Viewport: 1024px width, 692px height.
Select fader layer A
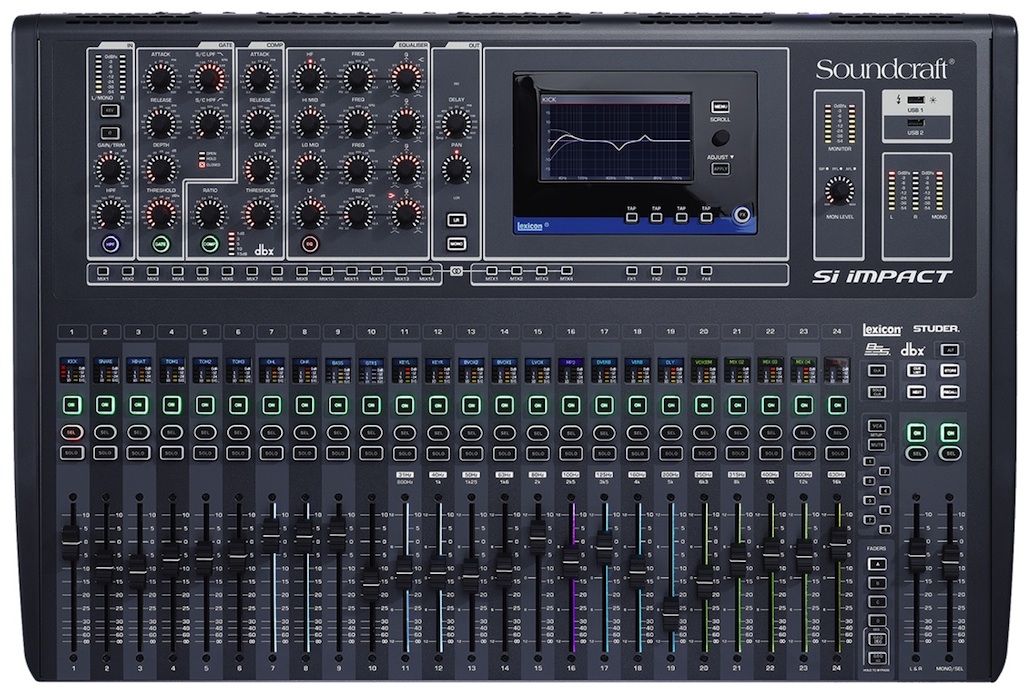[x=878, y=563]
